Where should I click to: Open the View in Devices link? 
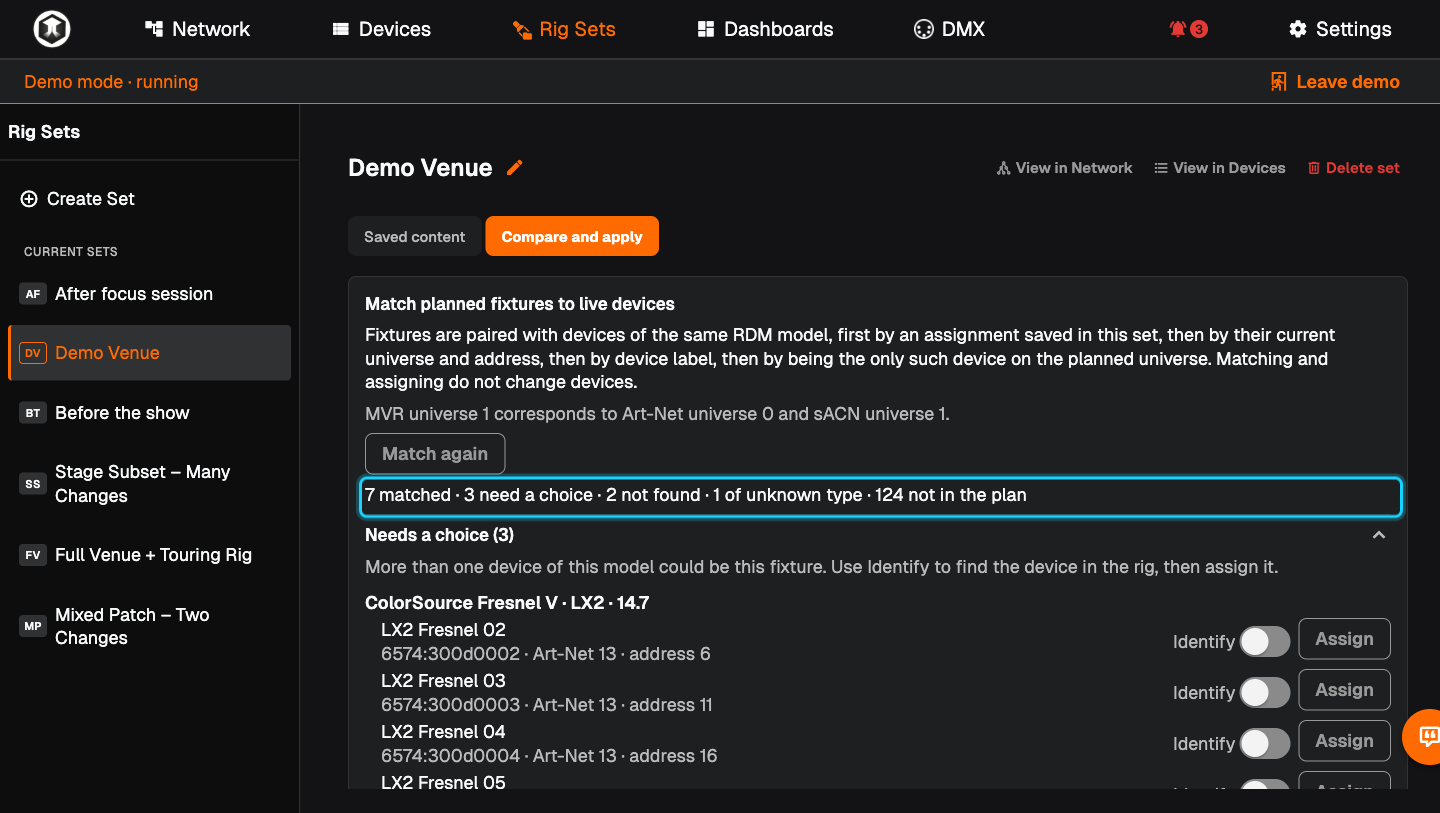tap(1220, 168)
